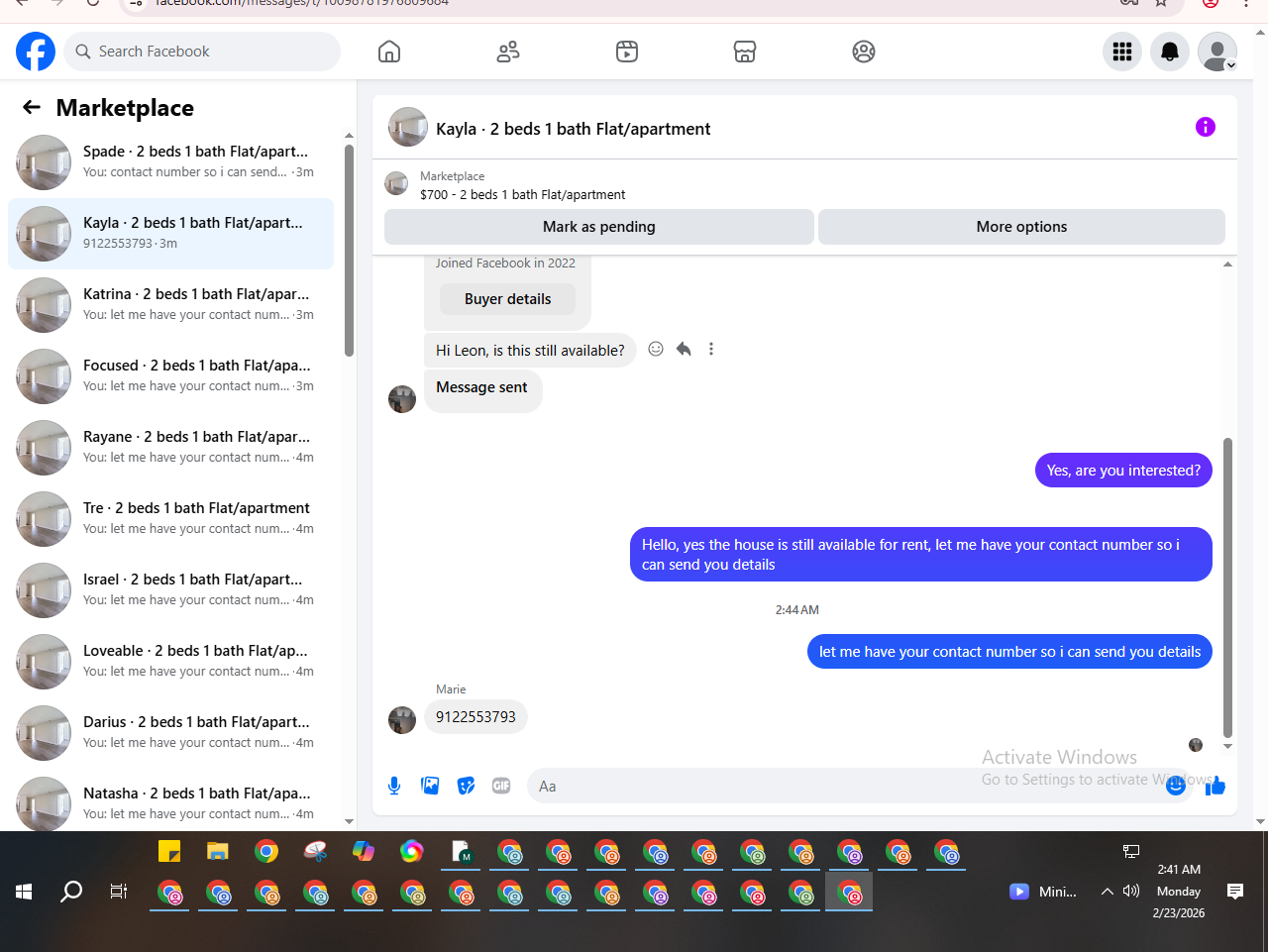Screen dimensions: 1268x952
Task: Go back using the arrow beside Marketplace
Action: click(32, 107)
